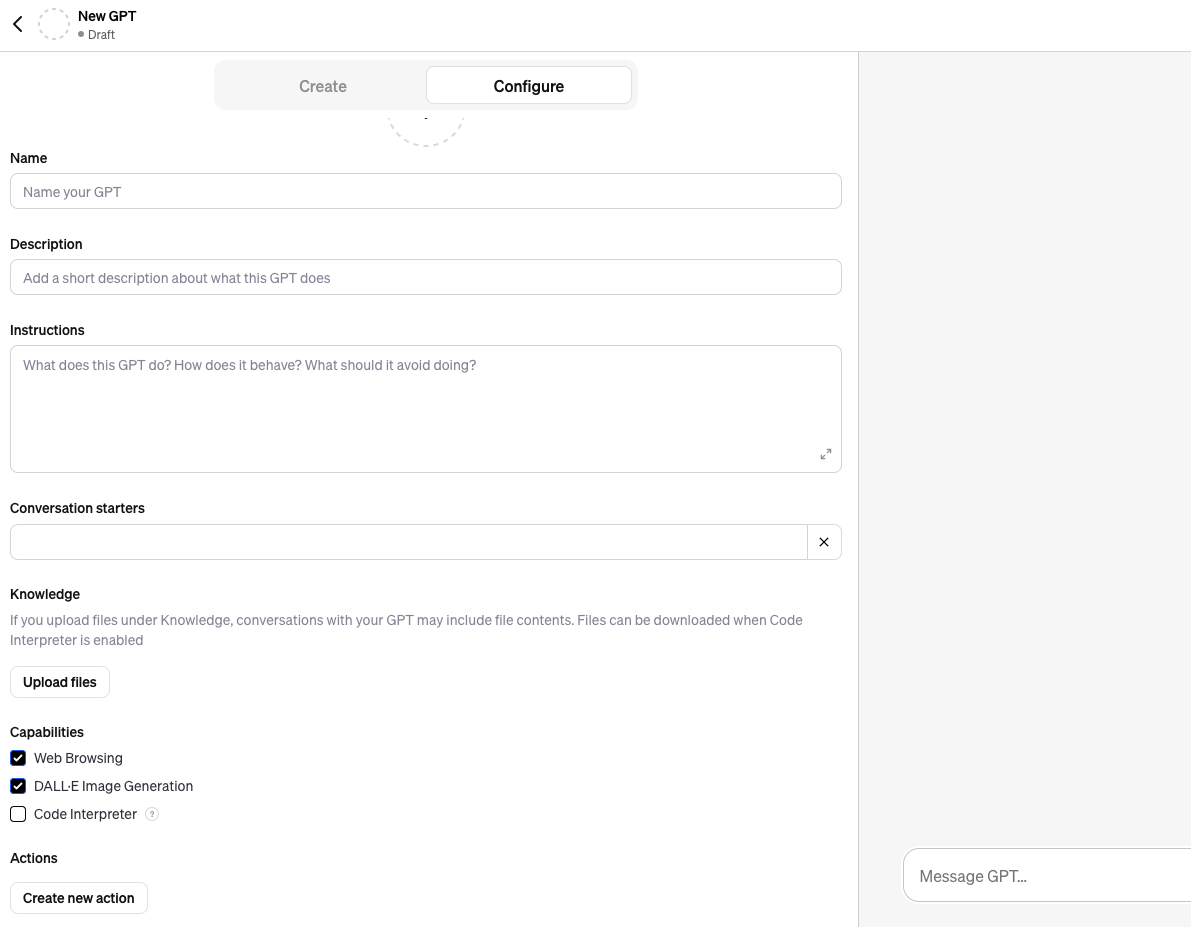The height and width of the screenshot is (927, 1191).
Task: Enable the Code Interpreter checkbox
Action: pos(18,814)
